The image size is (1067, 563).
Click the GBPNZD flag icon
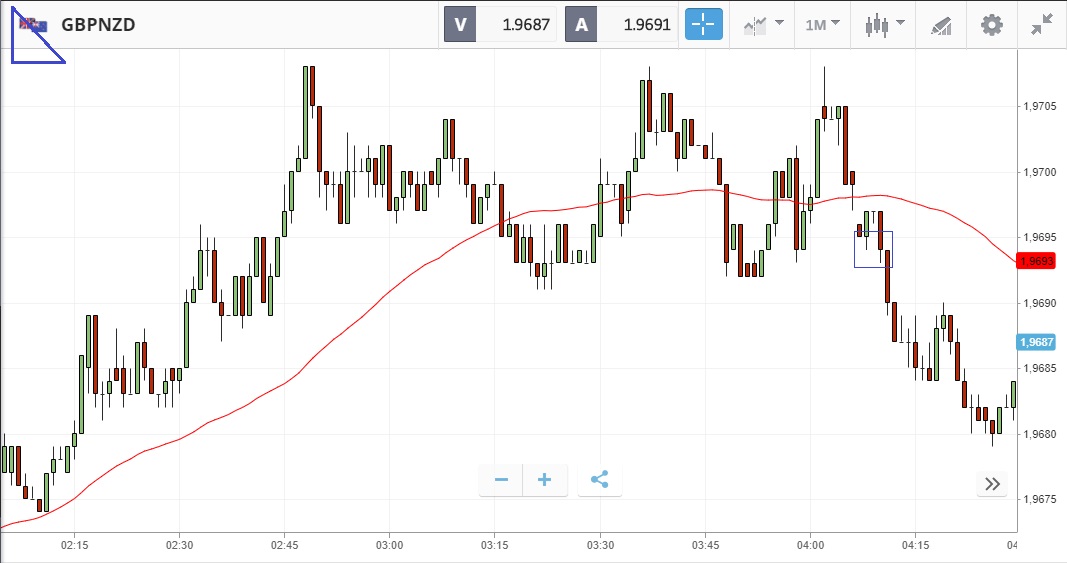[36, 24]
